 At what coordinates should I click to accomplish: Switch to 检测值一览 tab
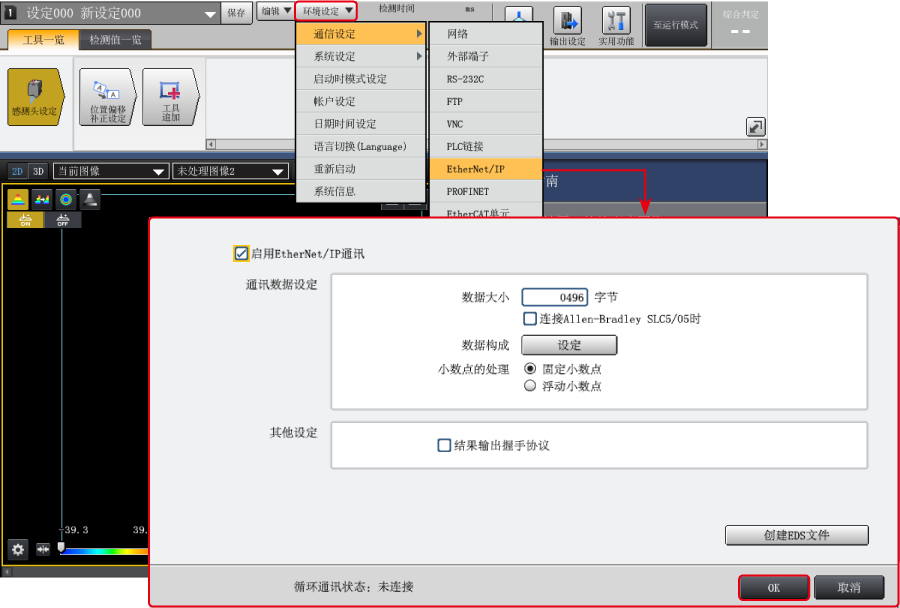[x=115, y=40]
